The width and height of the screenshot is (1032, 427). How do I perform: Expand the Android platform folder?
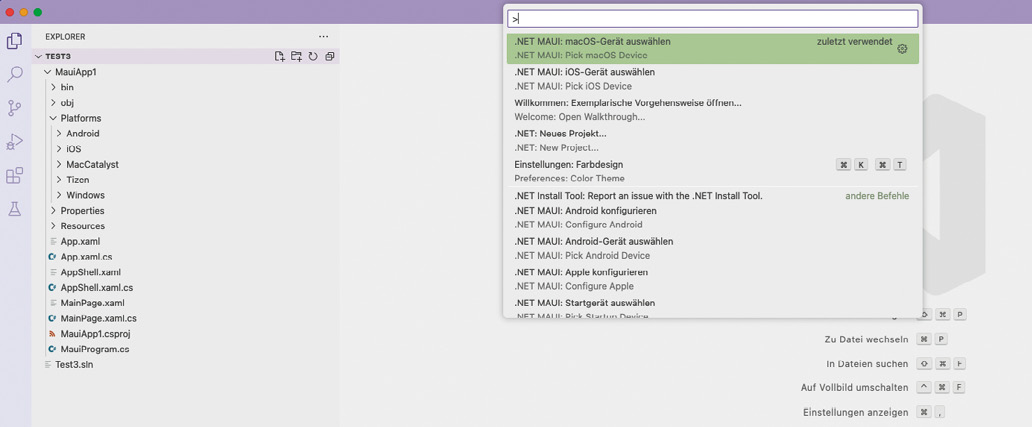point(59,134)
